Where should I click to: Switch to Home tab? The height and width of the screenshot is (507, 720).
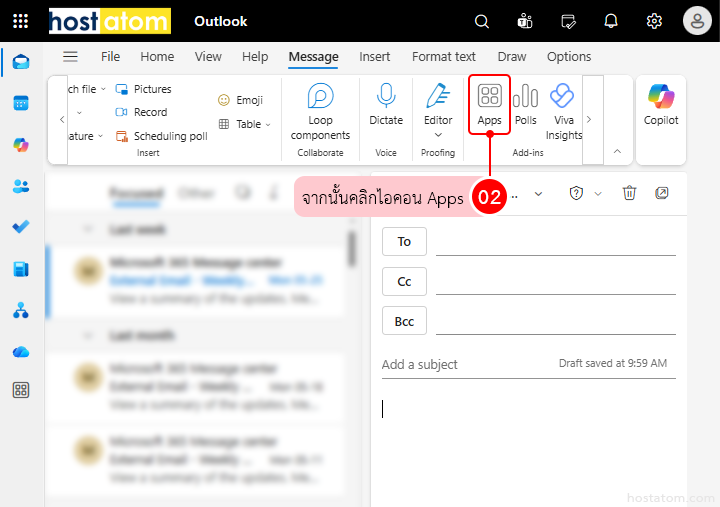click(x=157, y=56)
